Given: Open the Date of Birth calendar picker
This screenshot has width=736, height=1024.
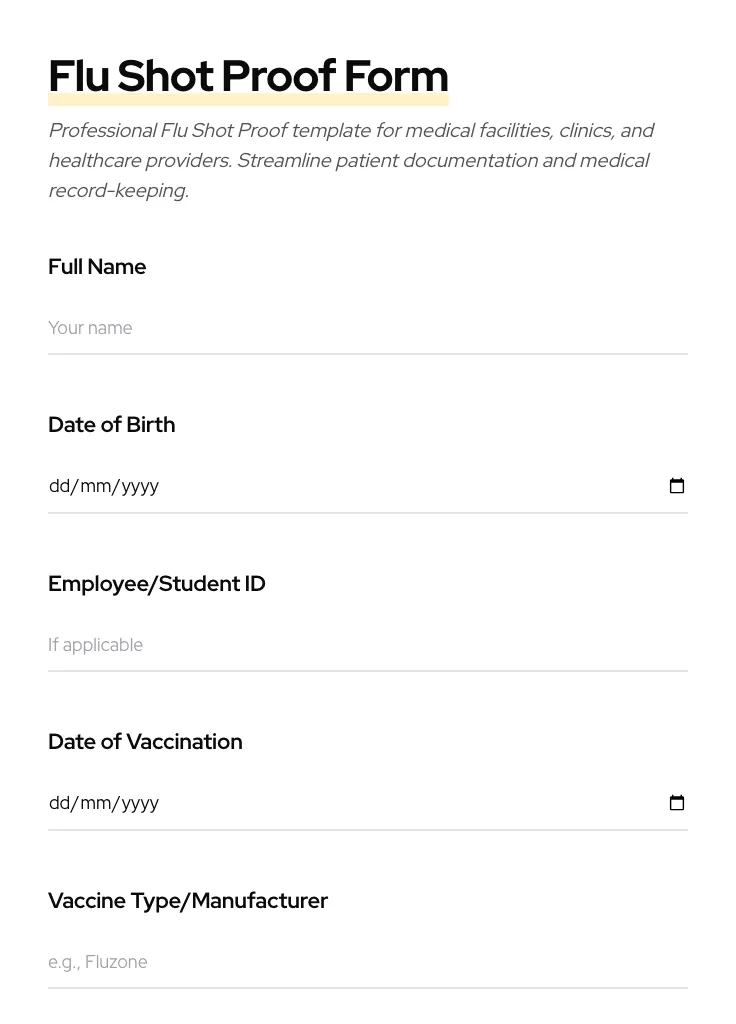Looking at the screenshot, I should coord(677,486).
